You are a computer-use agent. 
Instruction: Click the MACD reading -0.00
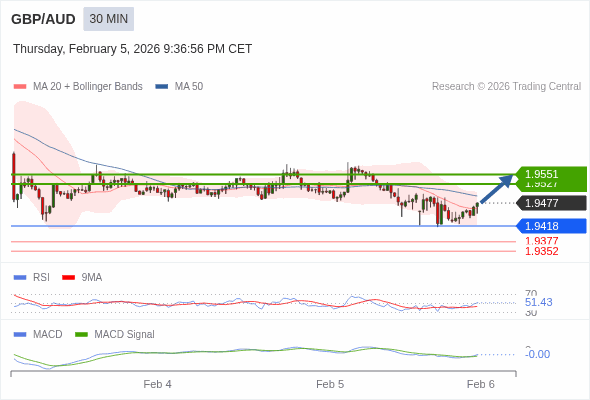[x=538, y=354]
